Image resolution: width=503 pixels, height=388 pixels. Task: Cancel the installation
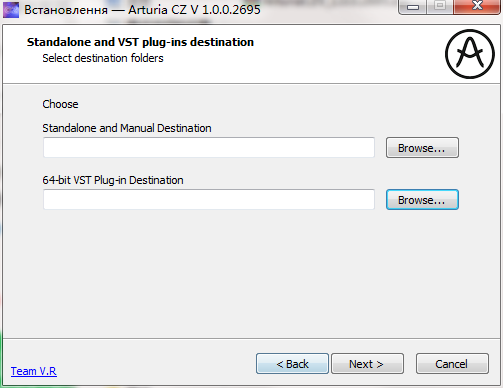452,364
